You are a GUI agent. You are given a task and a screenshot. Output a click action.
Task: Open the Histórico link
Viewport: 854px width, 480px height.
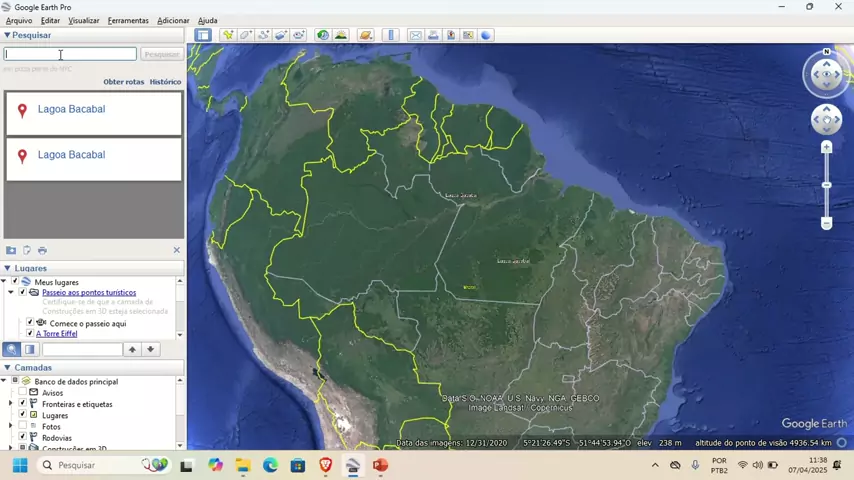pyautogui.click(x=165, y=82)
